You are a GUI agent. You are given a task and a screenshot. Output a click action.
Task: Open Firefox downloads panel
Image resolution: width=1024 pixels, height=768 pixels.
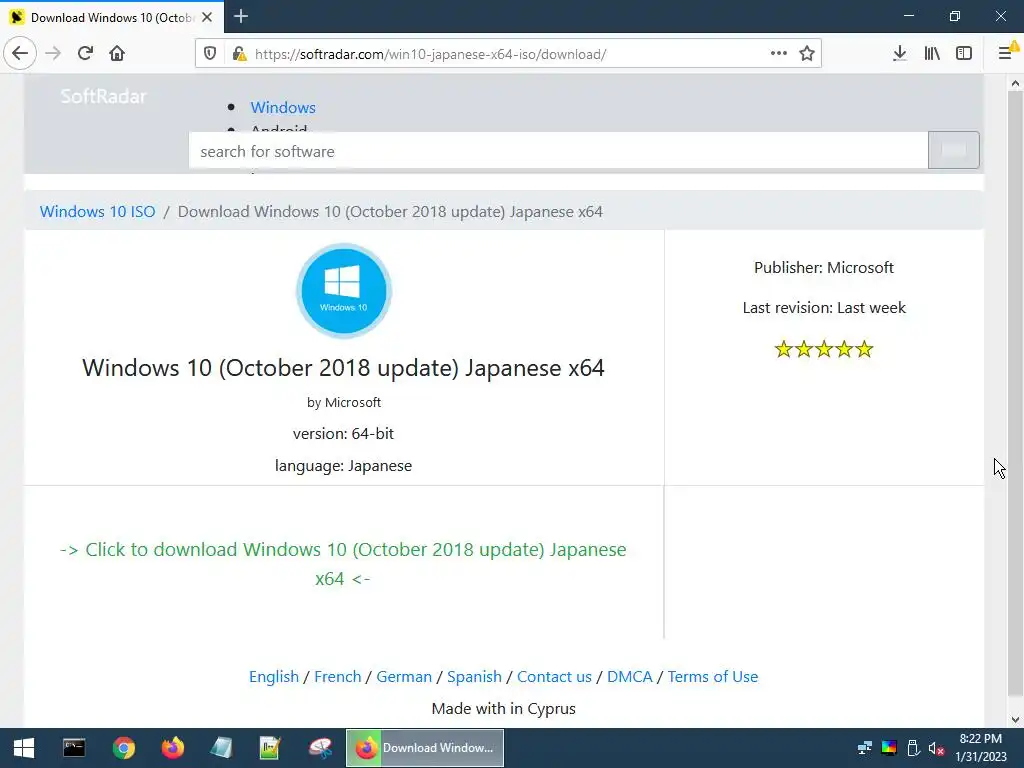coord(899,53)
